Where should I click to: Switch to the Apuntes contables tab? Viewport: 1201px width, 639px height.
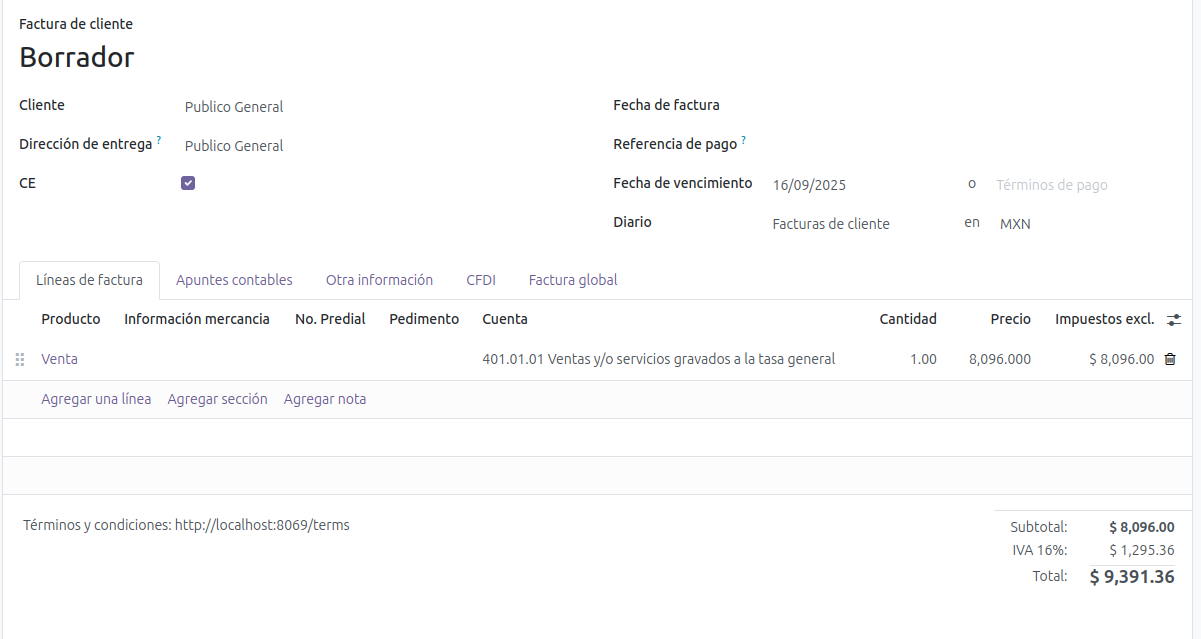[234, 280]
